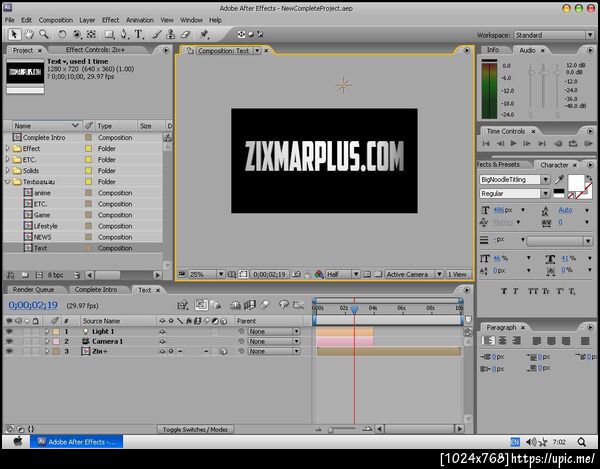Expand the Zix+ layer properties
600x469 pixels.
click(47, 351)
